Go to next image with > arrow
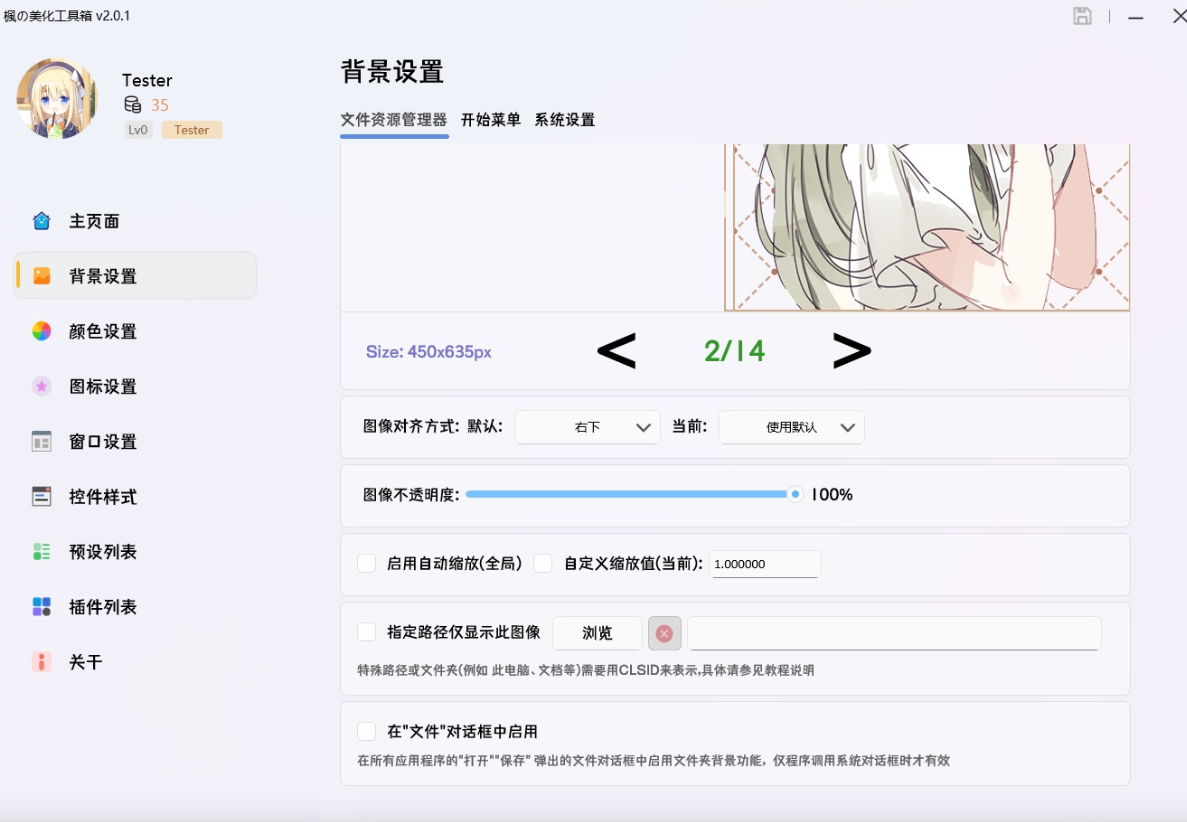Viewport: 1187px width, 822px height. [x=852, y=351]
